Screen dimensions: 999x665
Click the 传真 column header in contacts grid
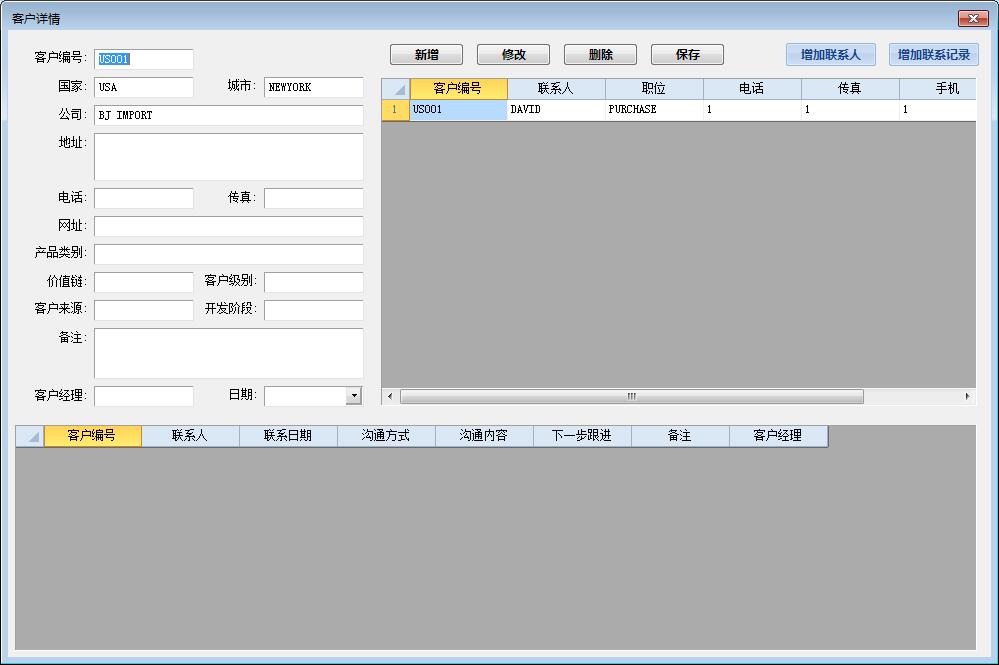[851, 89]
